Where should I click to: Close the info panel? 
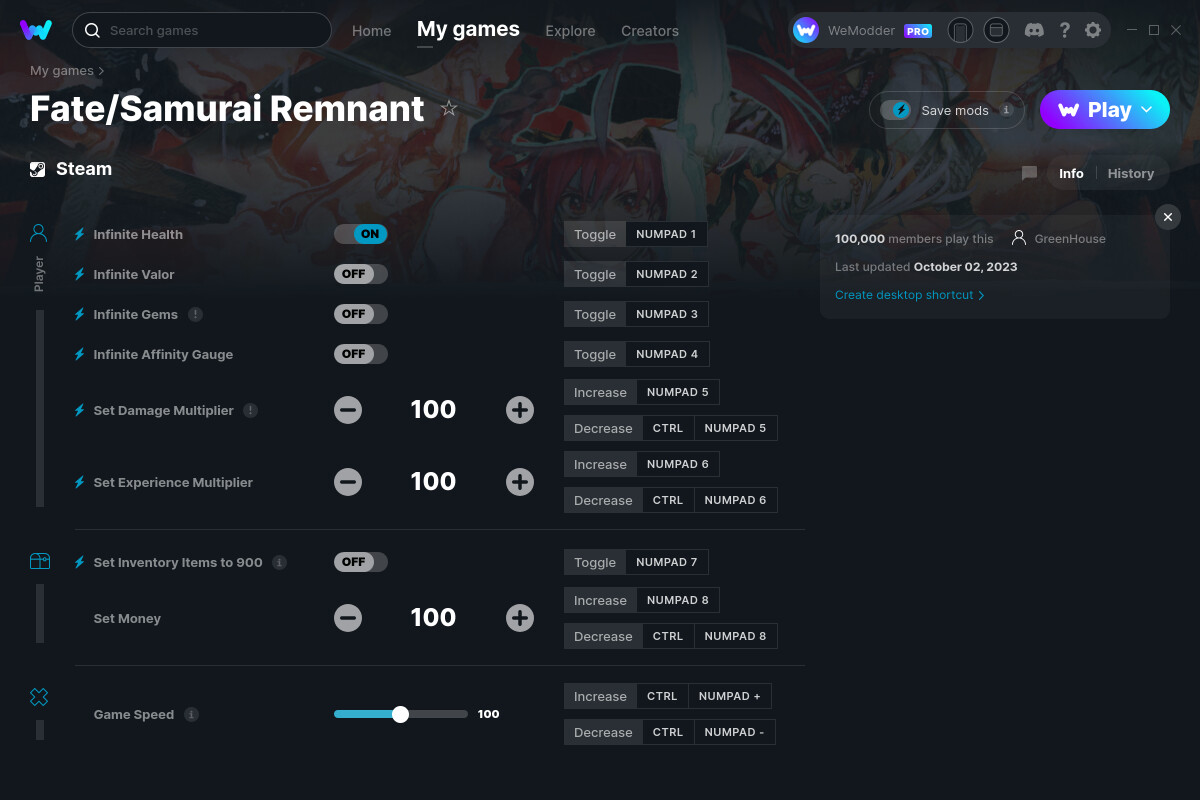click(1168, 217)
